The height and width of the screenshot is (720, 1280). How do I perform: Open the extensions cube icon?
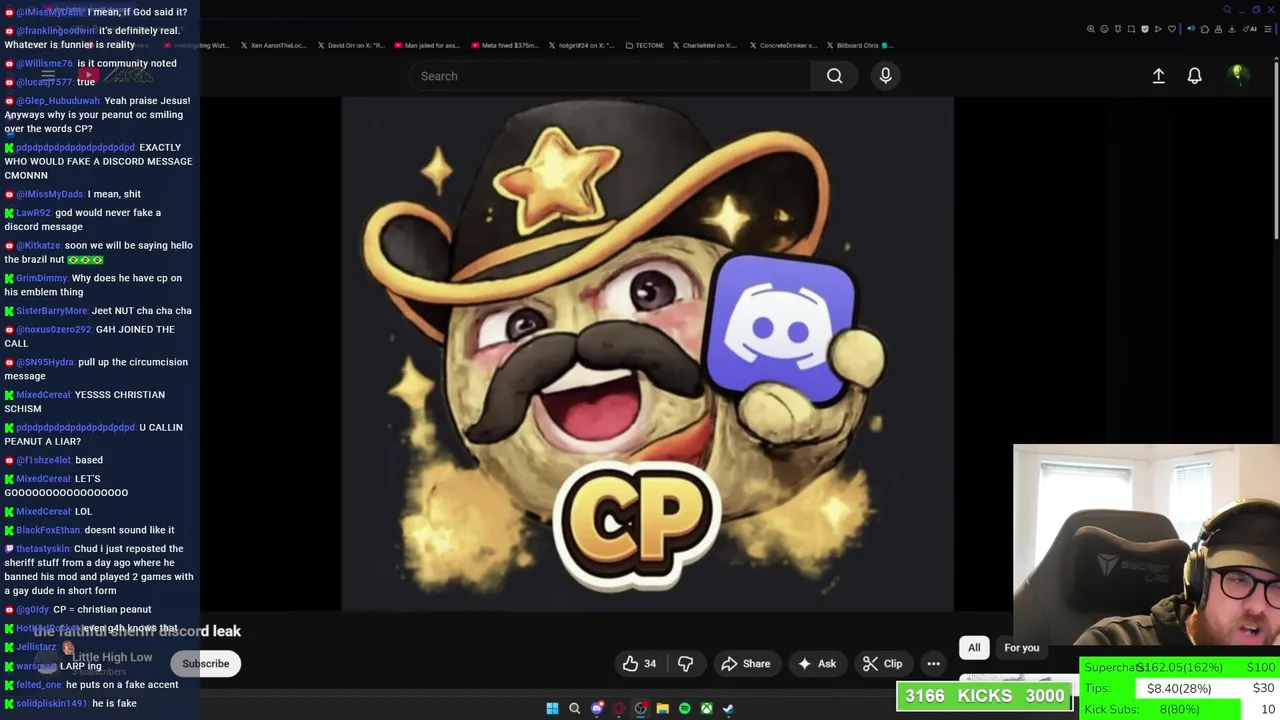click(x=1205, y=29)
